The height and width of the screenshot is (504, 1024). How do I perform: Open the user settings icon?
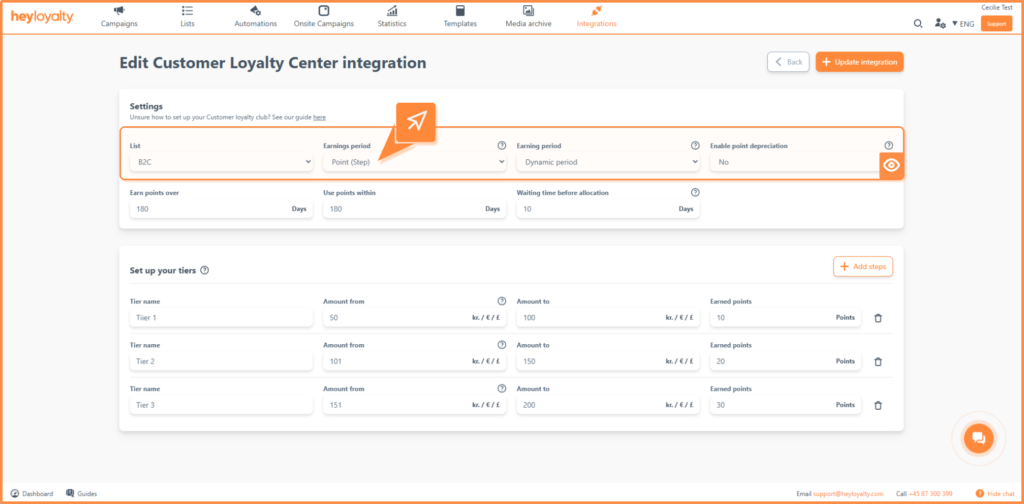(x=940, y=24)
